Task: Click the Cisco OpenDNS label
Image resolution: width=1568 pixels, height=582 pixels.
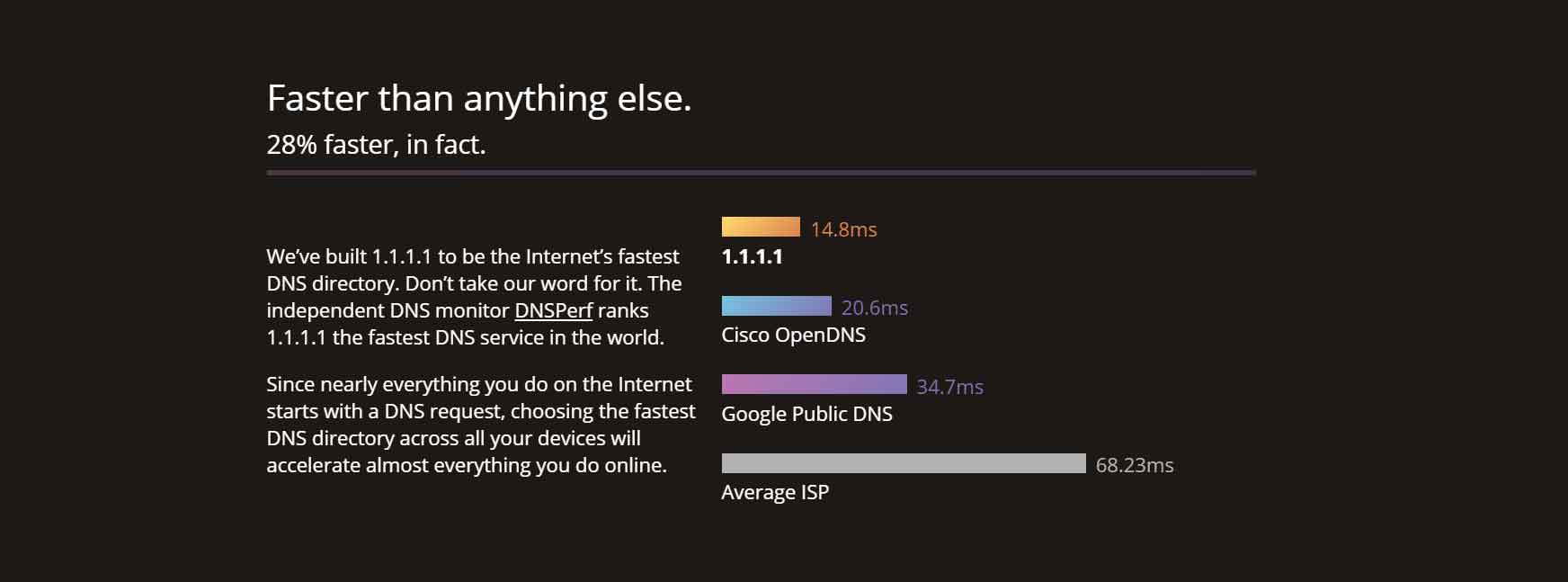Action: click(794, 335)
